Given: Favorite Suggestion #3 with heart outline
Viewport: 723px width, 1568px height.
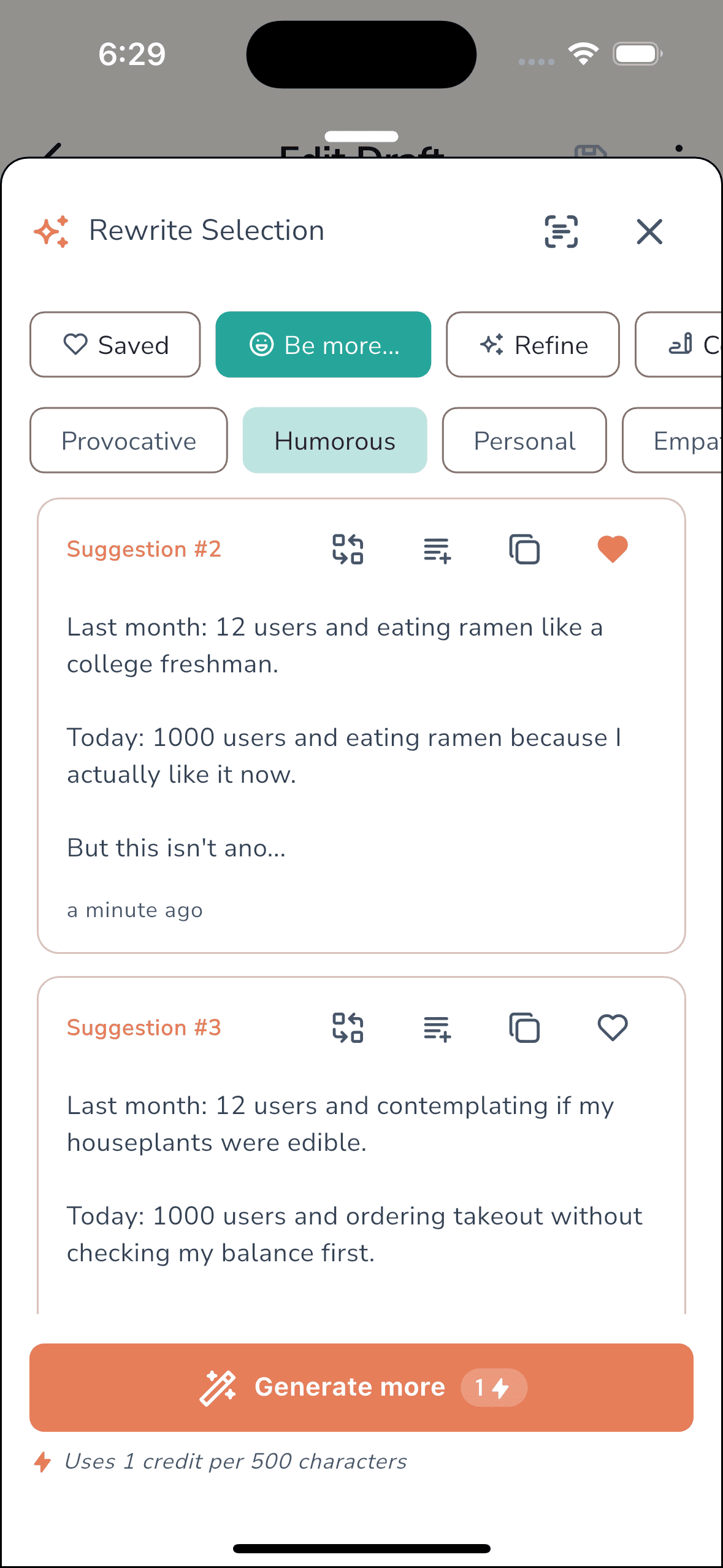Looking at the screenshot, I should (613, 1028).
